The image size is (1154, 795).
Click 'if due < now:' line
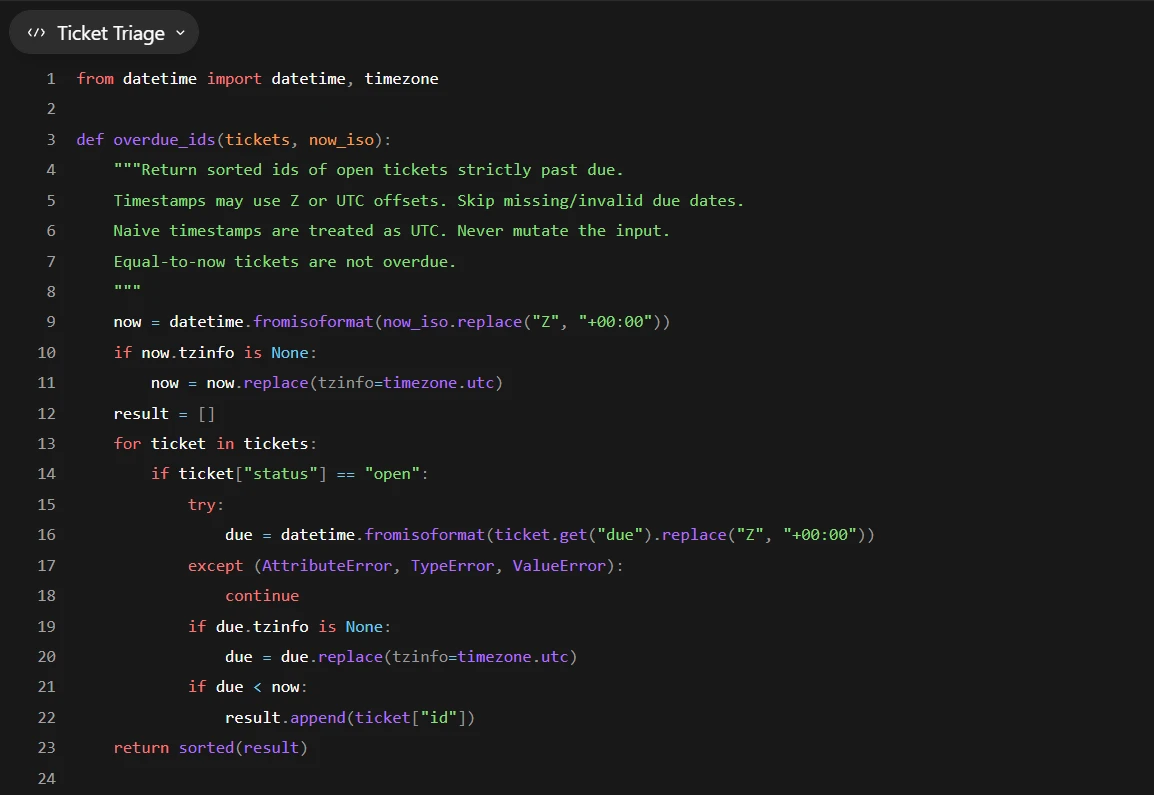pyautogui.click(x=247, y=688)
